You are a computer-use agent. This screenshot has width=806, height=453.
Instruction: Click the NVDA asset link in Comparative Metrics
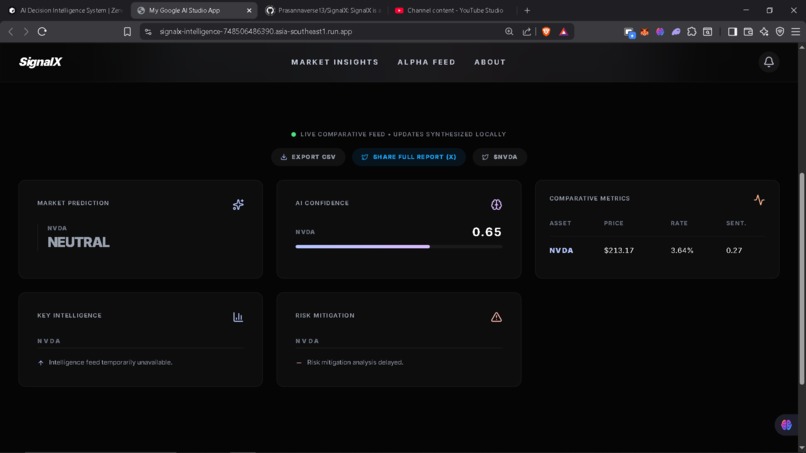561,250
